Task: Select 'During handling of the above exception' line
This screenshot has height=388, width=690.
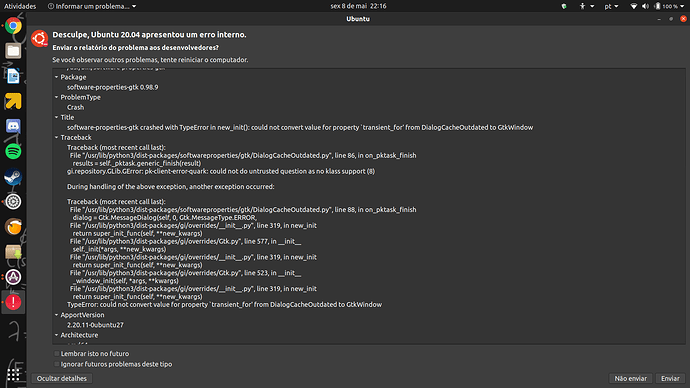Action: 170,187
